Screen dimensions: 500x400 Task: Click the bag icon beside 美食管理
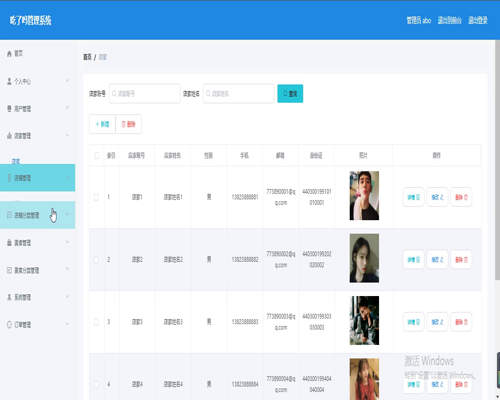pos(9,243)
